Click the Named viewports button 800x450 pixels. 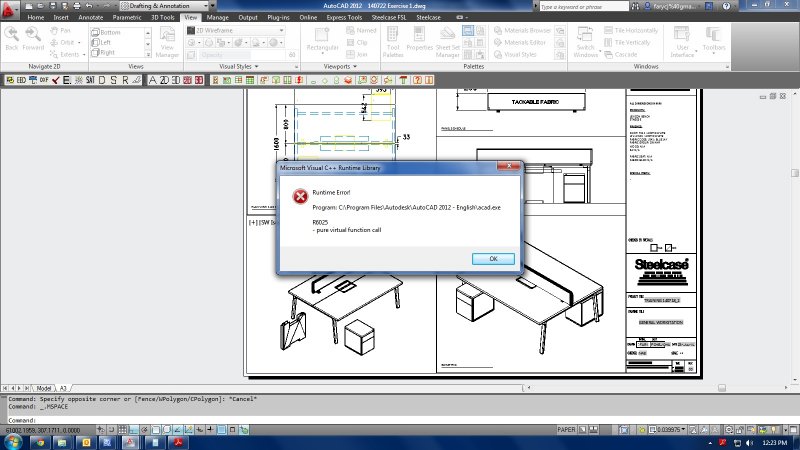(x=361, y=31)
